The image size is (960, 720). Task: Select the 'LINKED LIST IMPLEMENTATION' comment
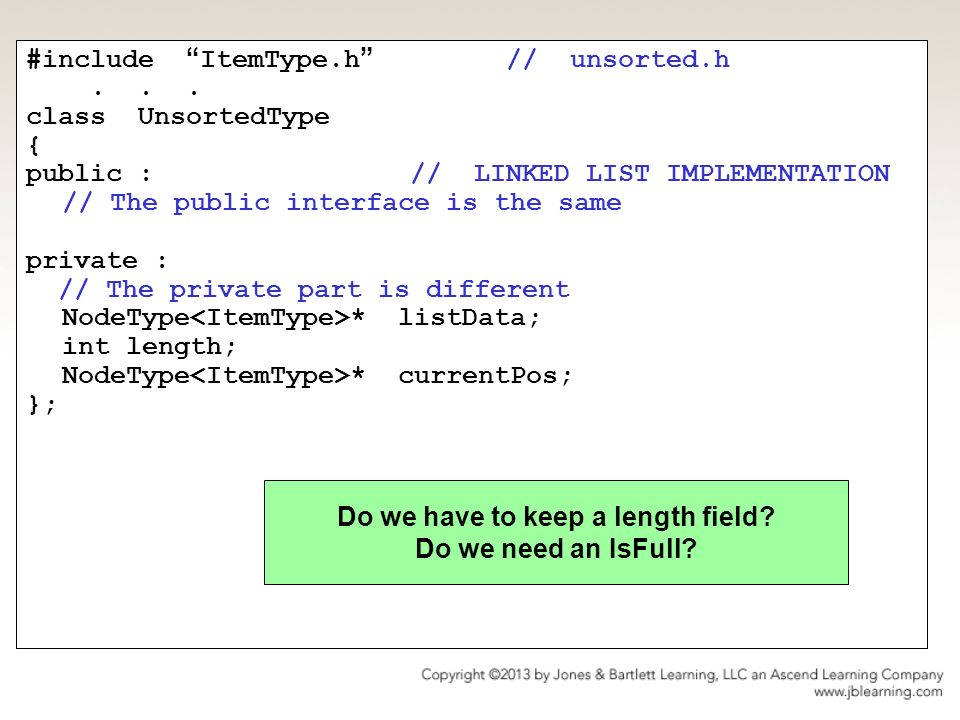681,173
